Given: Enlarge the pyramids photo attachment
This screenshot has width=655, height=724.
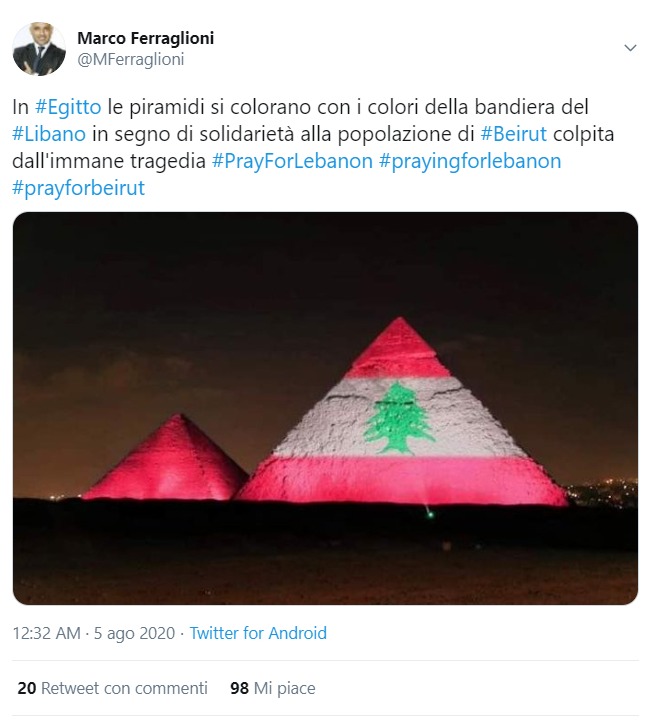Looking at the screenshot, I should point(325,408).
